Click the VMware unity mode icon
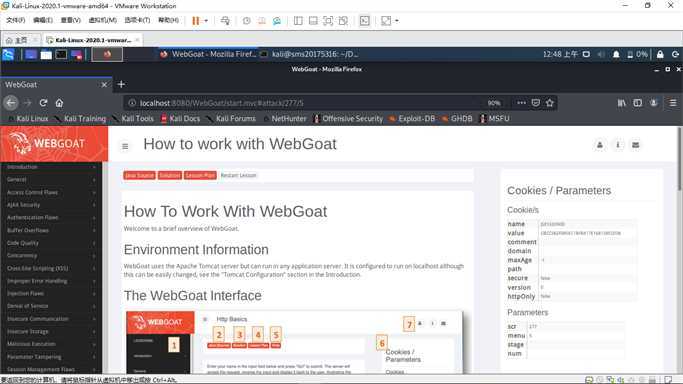This screenshot has height=384, width=683. [343, 20]
